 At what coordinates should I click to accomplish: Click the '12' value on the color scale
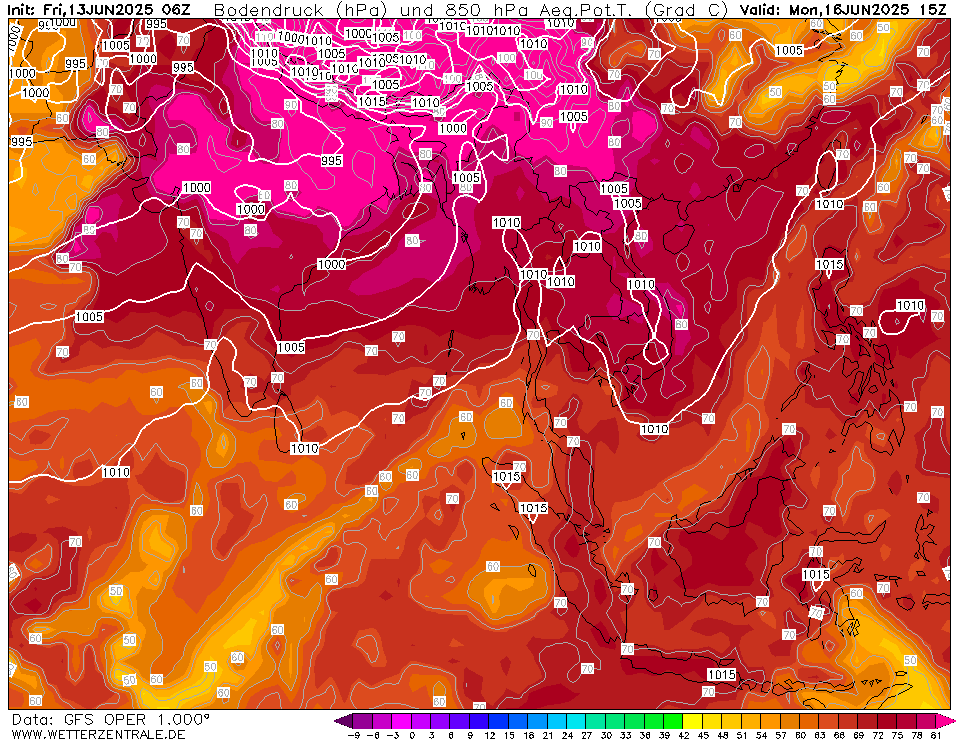[489, 735]
